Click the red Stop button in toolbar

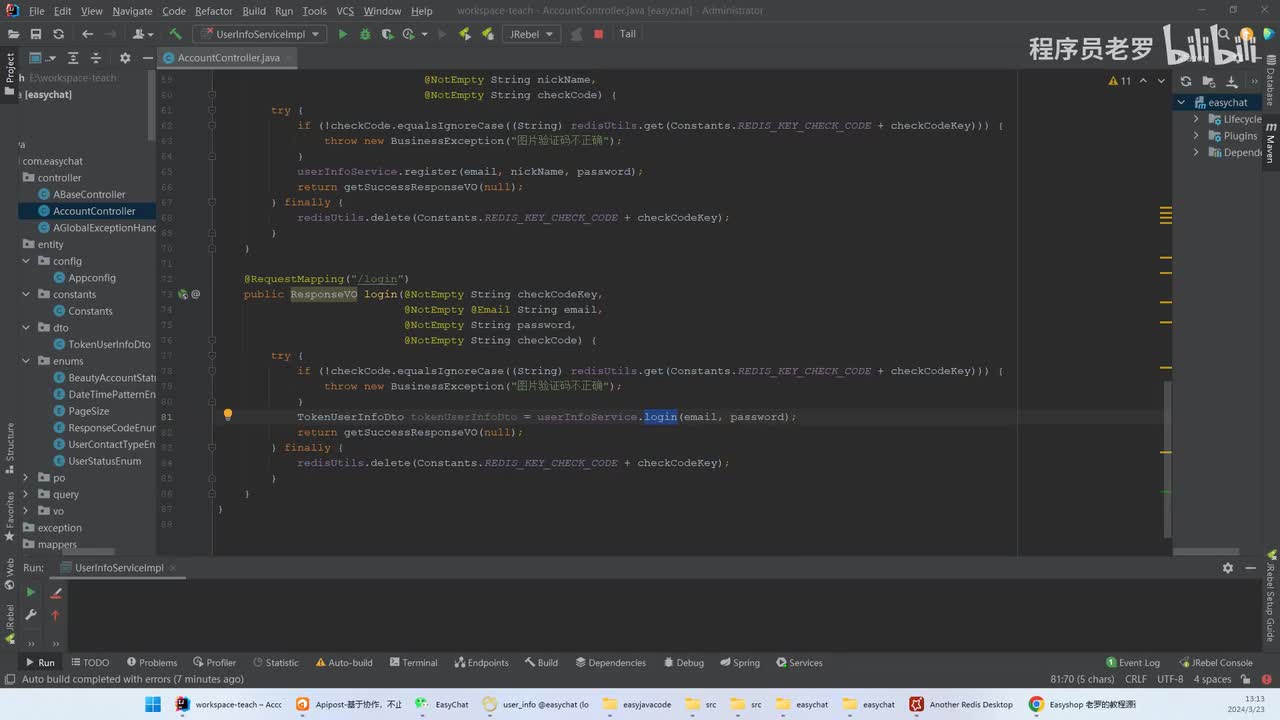point(598,34)
